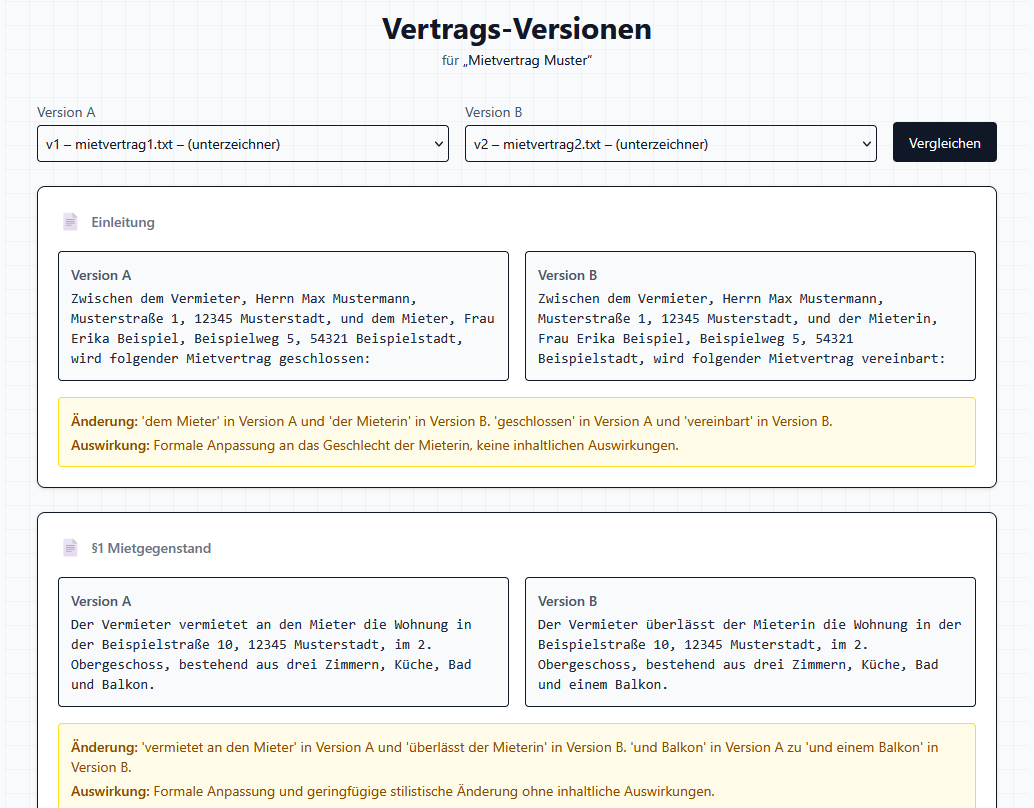Click Änderung note about 'vermietet an den Mieter'
The image size is (1034, 808).
pos(504,757)
